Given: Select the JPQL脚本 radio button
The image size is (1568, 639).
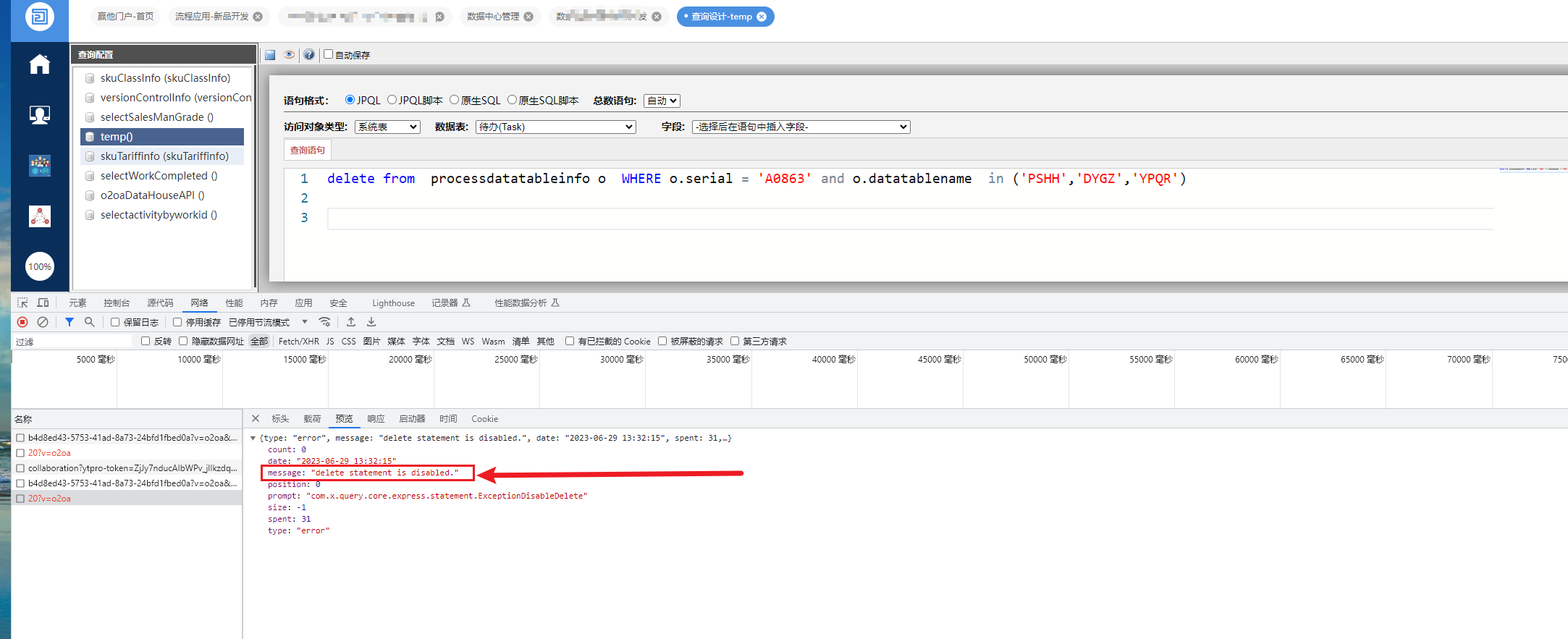Looking at the screenshot, I should [x=392, y=100].
